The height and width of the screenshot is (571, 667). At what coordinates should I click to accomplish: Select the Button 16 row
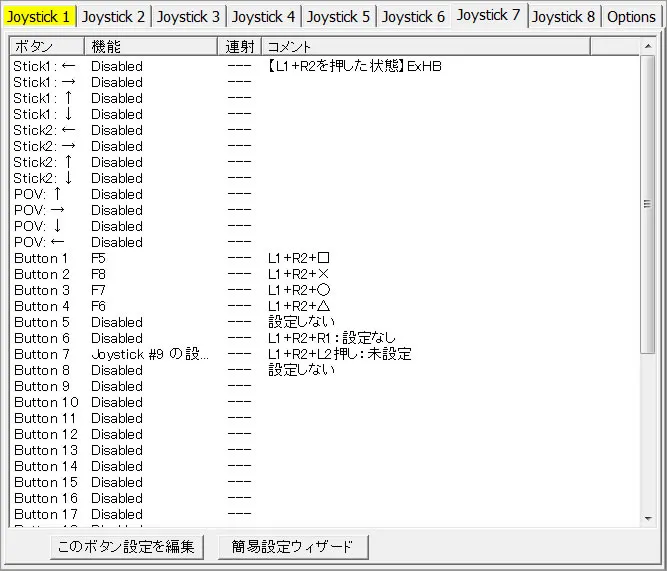(324, 498)
